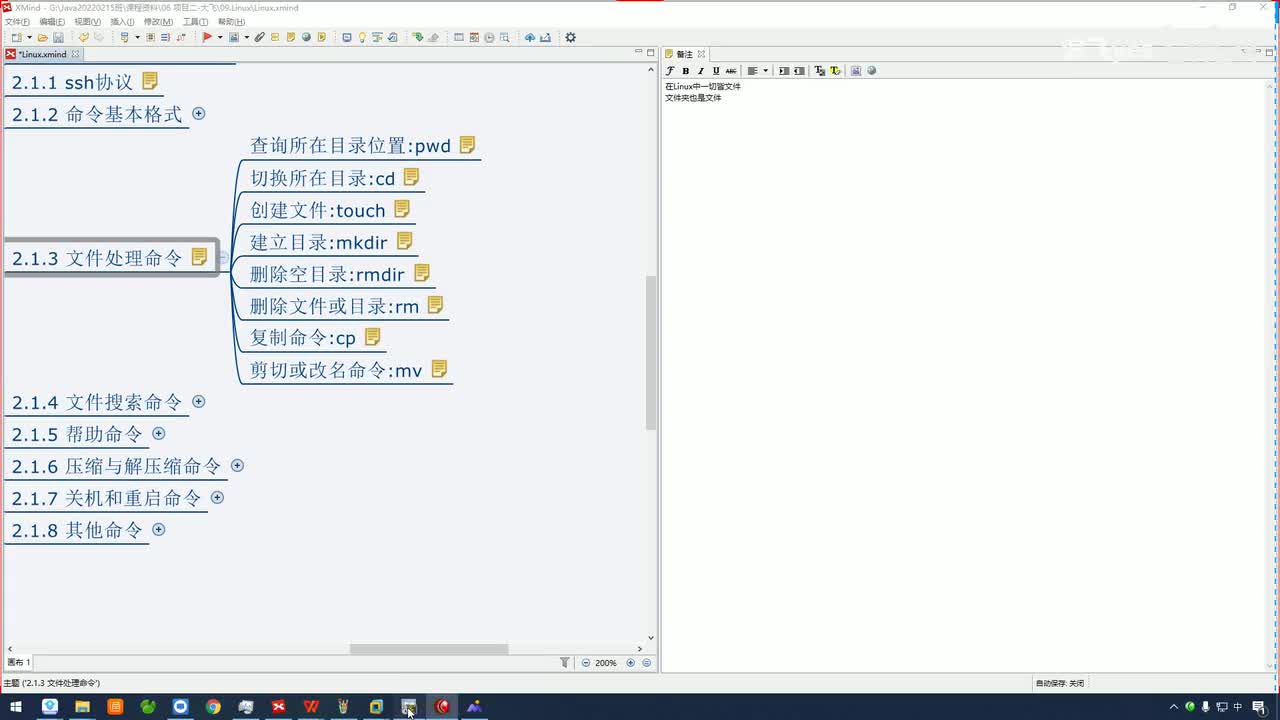Click the Font icon in notes toolbar
Image resolution: width=1280 pixels, height=720 pixels.
tap(670, 71)
